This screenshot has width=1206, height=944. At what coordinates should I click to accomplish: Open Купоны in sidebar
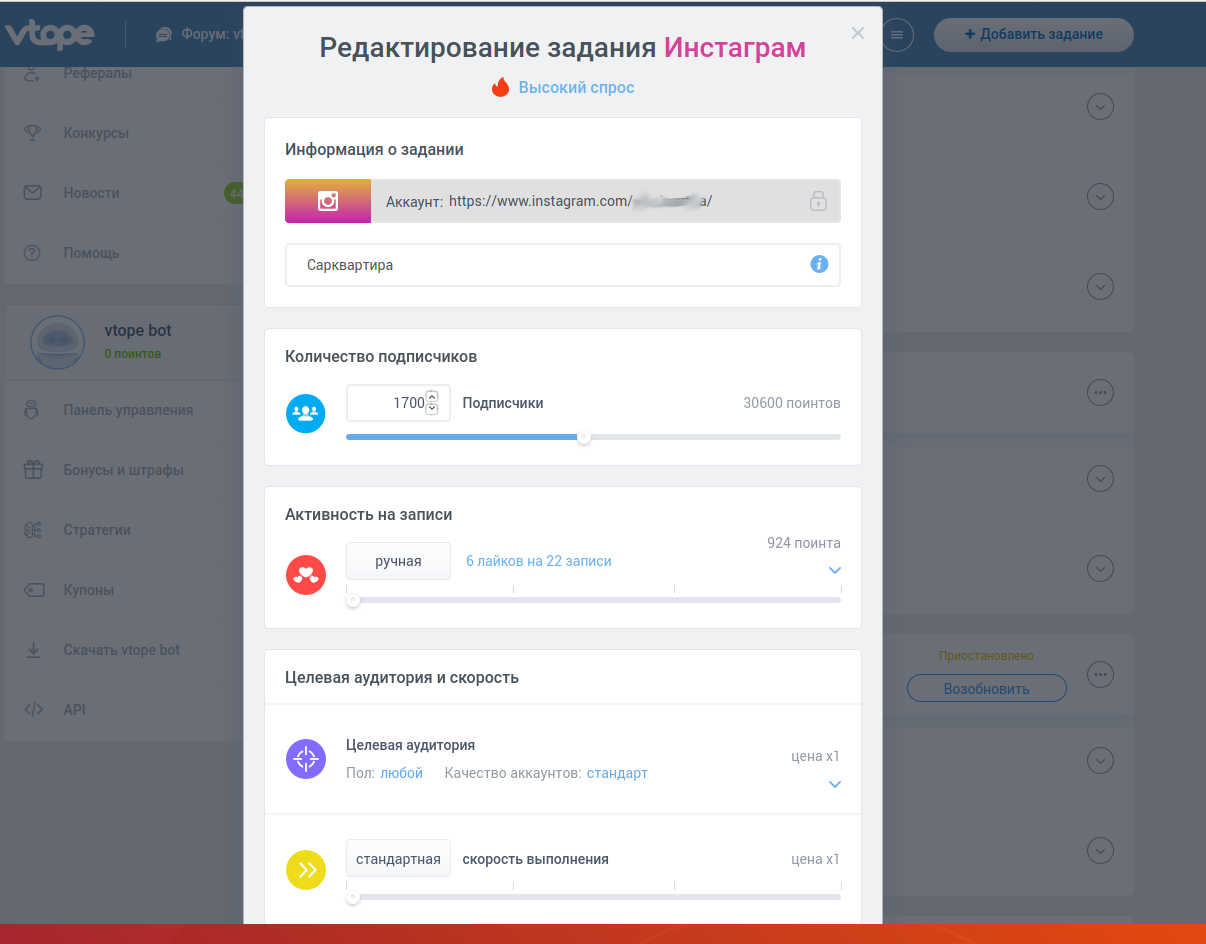coord(88,590)
